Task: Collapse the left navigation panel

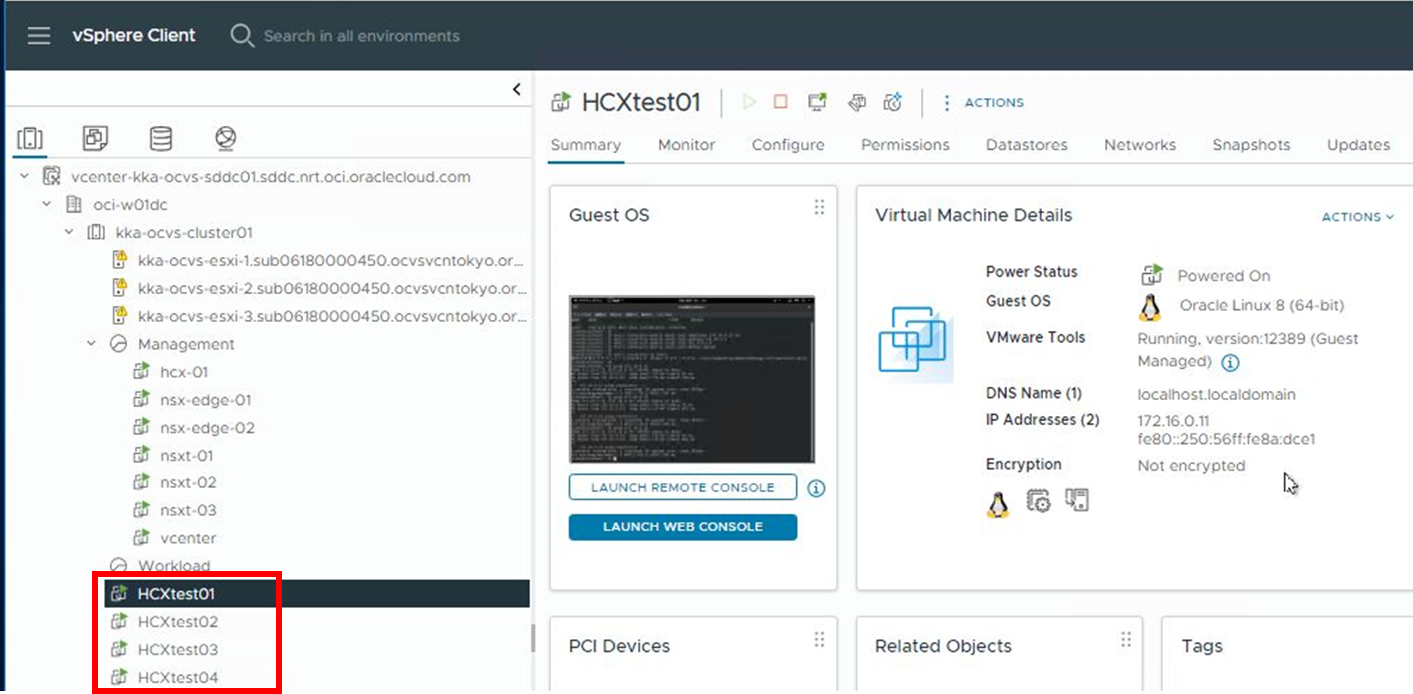Action: pyautogui.click(x=516, y=89)
